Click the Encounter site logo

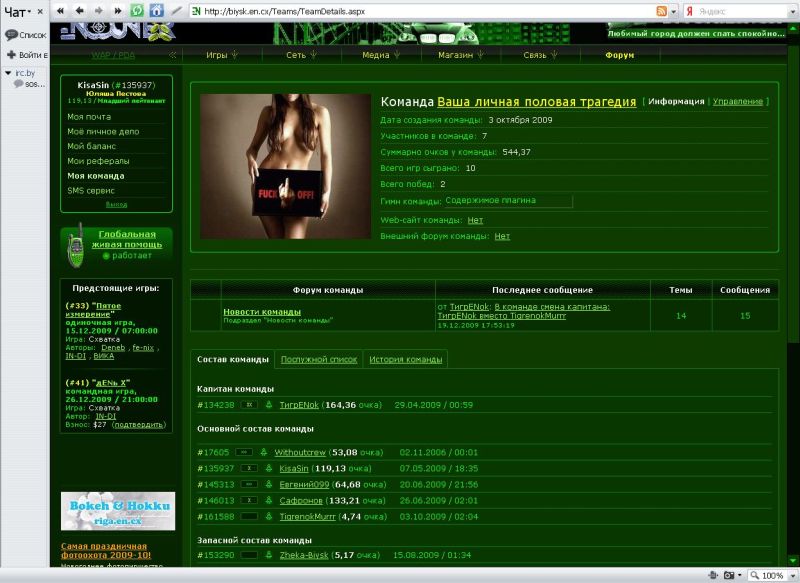coord(118,32)
